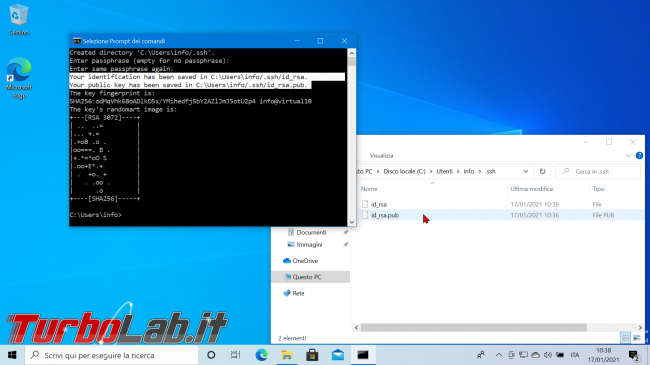Open Immagini in the navigation pane
The width and height of the screenshot is (650, 365).
click(309, 245)
